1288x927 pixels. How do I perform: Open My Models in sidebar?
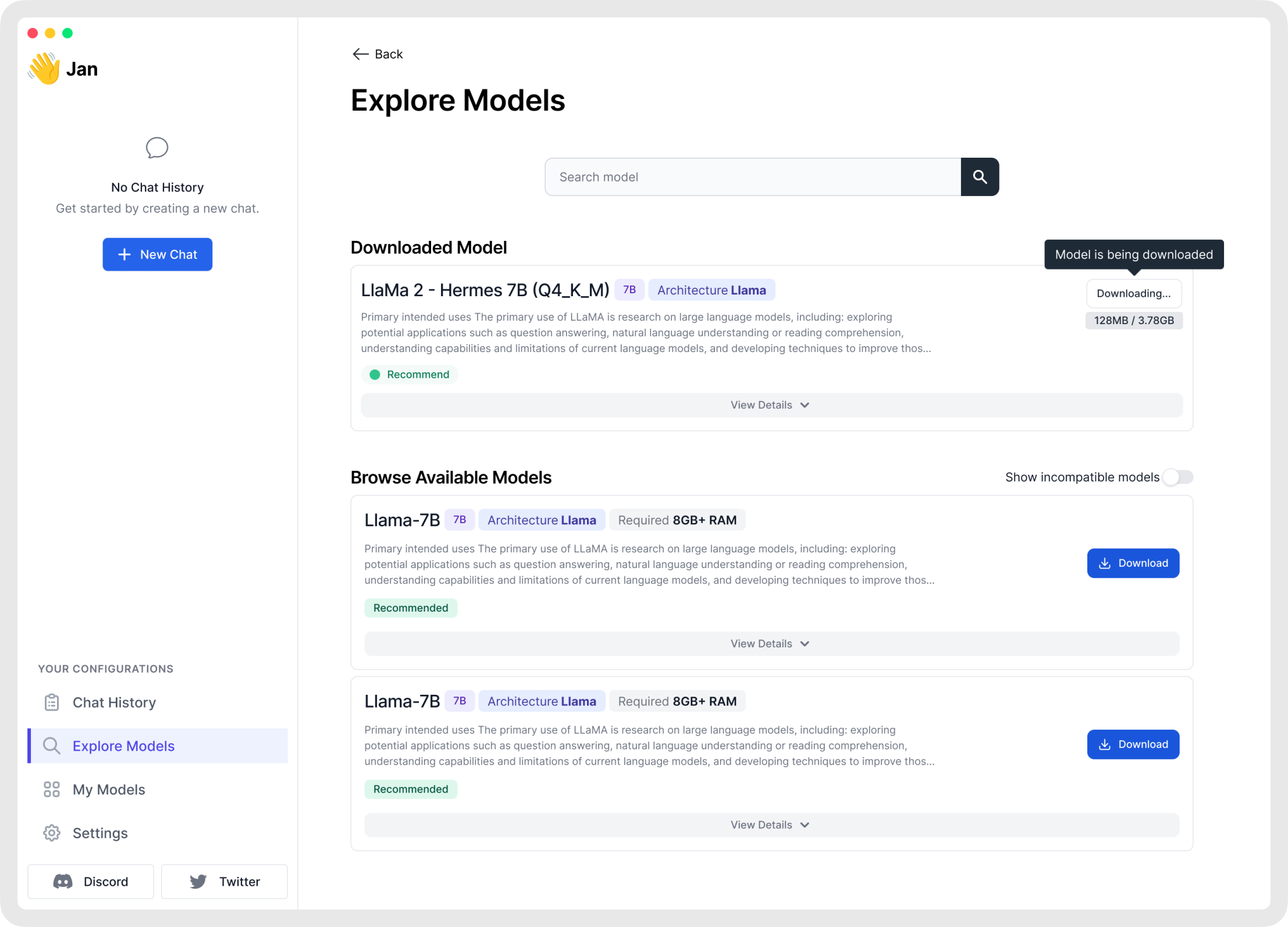(109, 790)
